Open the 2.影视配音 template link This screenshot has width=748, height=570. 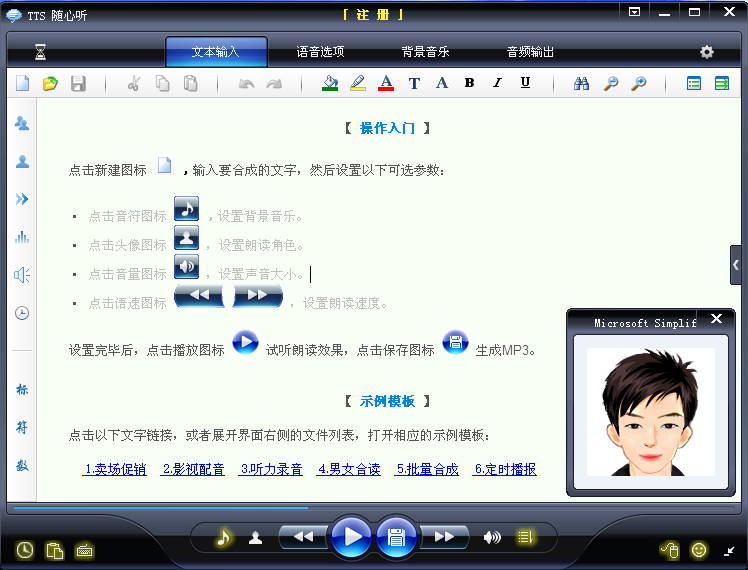point(193,469)
